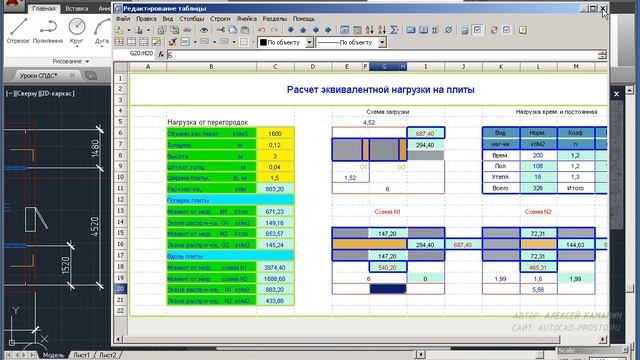
Task: Expand the Рисование panel in AutoCAD
Action: click(71, 61)
